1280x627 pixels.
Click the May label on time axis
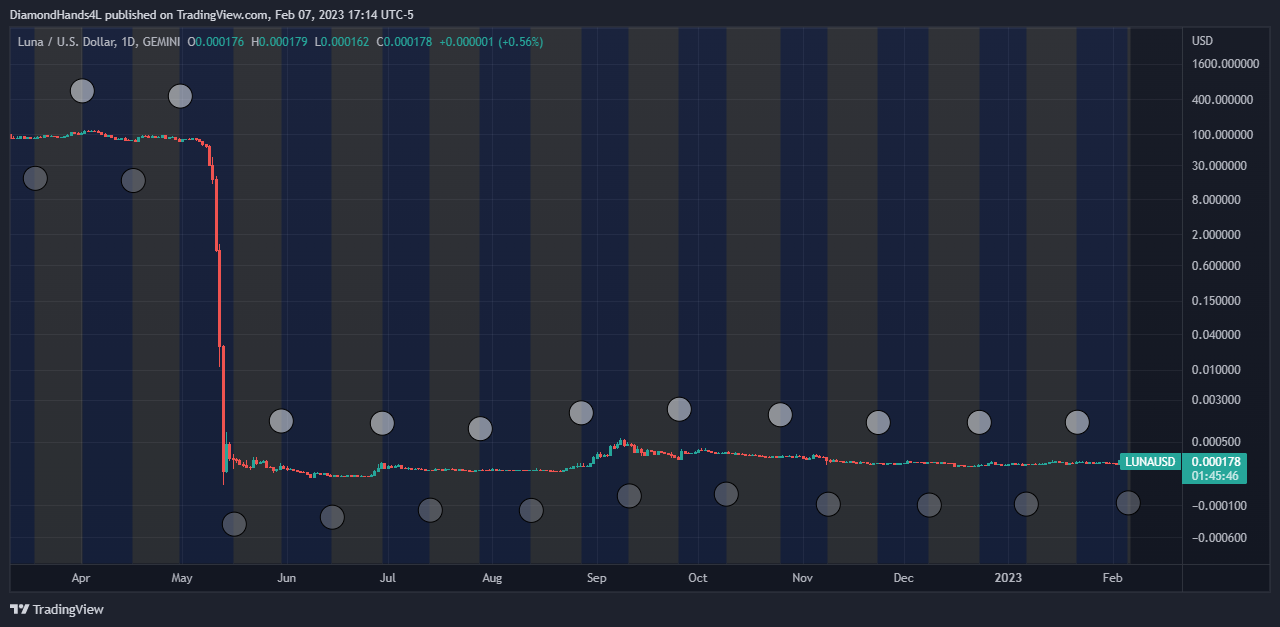[182, 578]
